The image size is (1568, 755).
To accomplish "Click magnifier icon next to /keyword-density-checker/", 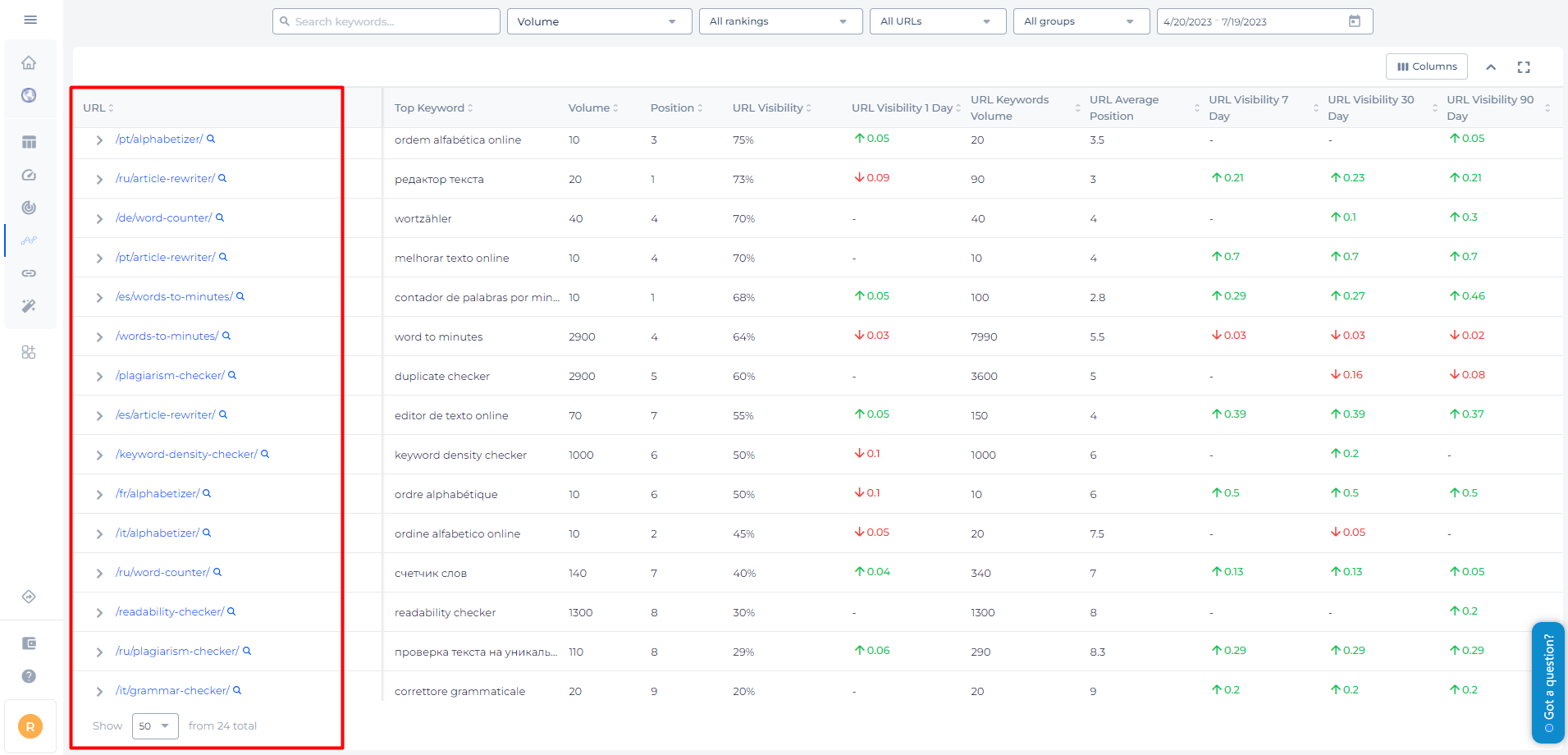I will pos(265,454).
